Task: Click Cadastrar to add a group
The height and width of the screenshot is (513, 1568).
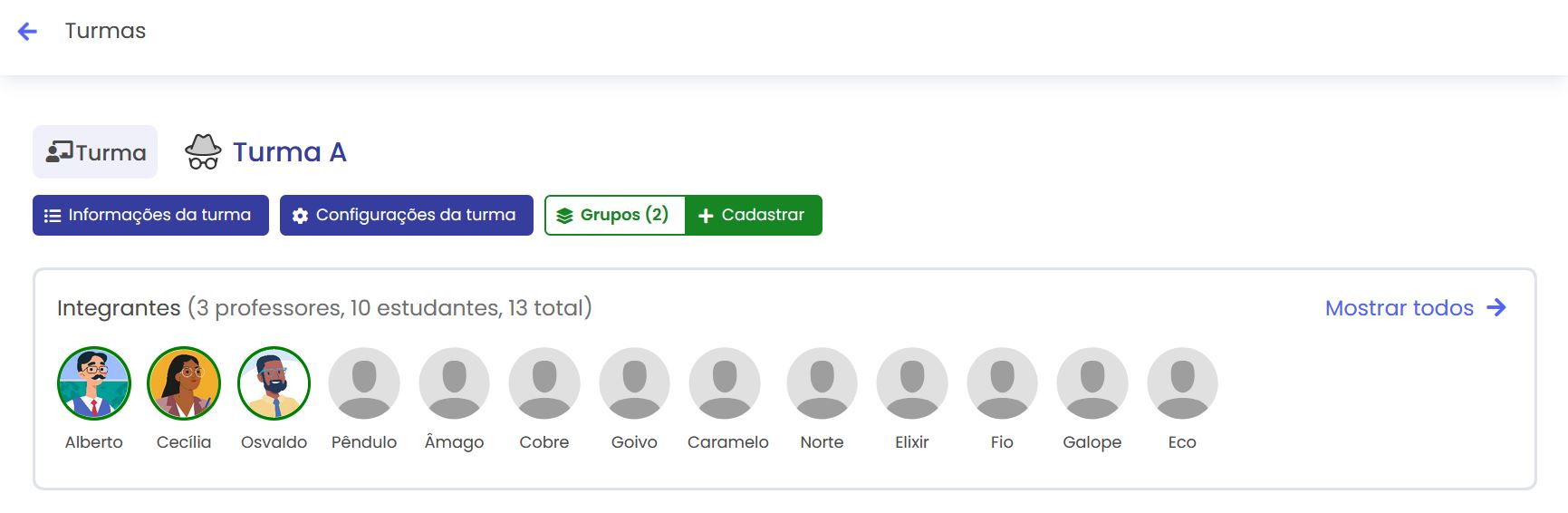Action: point(753,216)
